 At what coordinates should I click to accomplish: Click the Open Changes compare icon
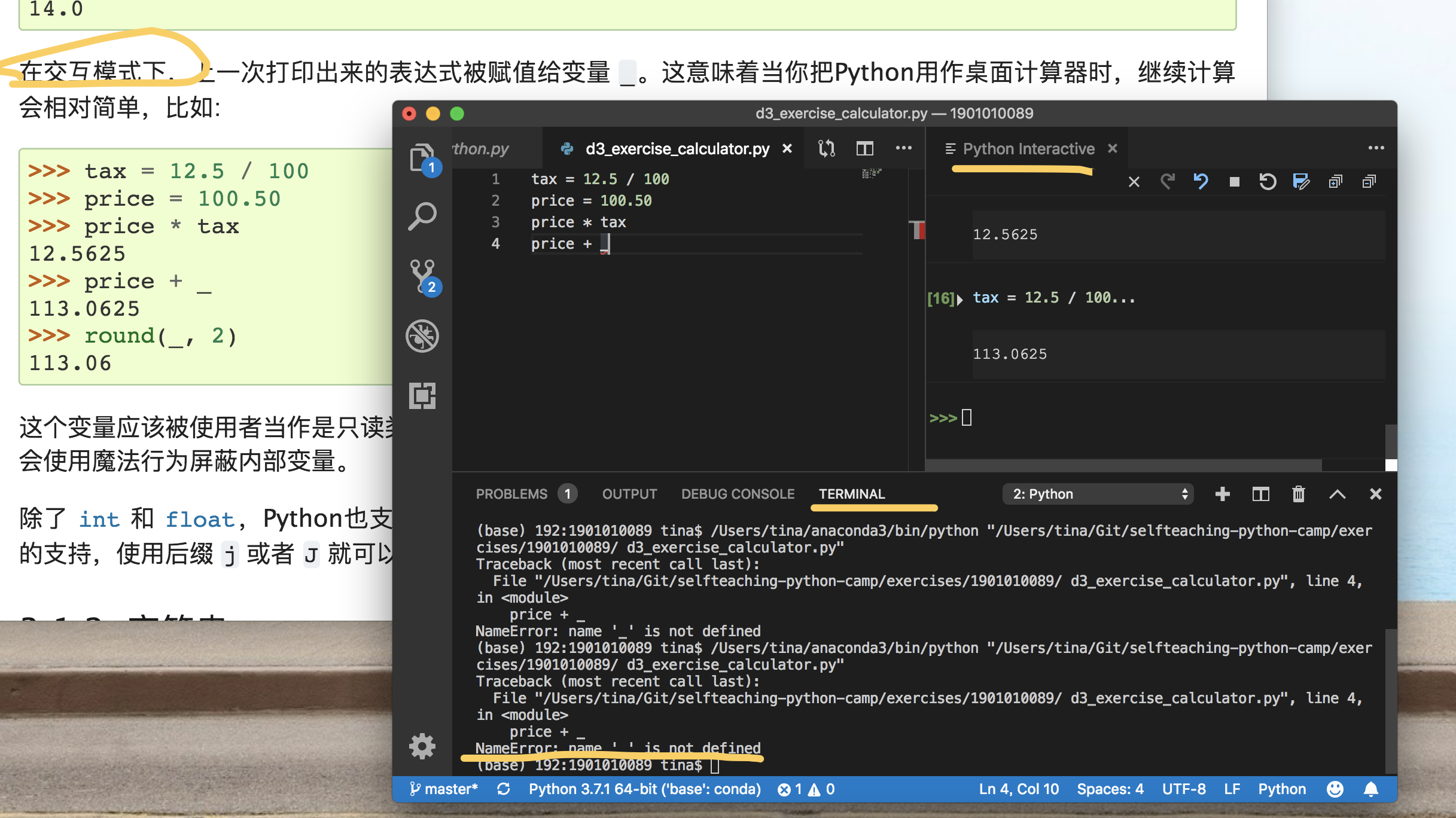click(x=827, y=148)
